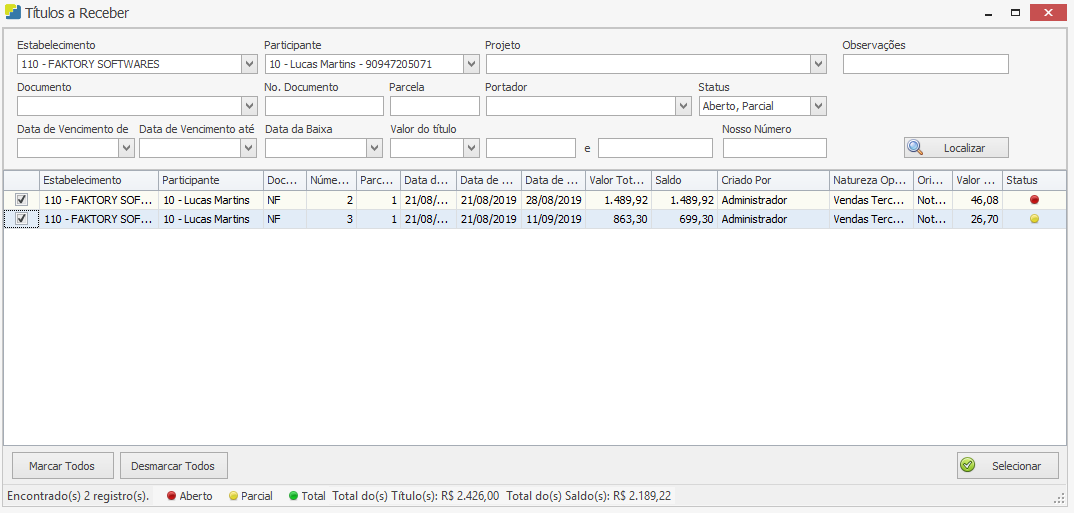Click the Nosso Número input field
Image resolution: width=1074 pixels, height=513 pixels.
coord(774,148)
